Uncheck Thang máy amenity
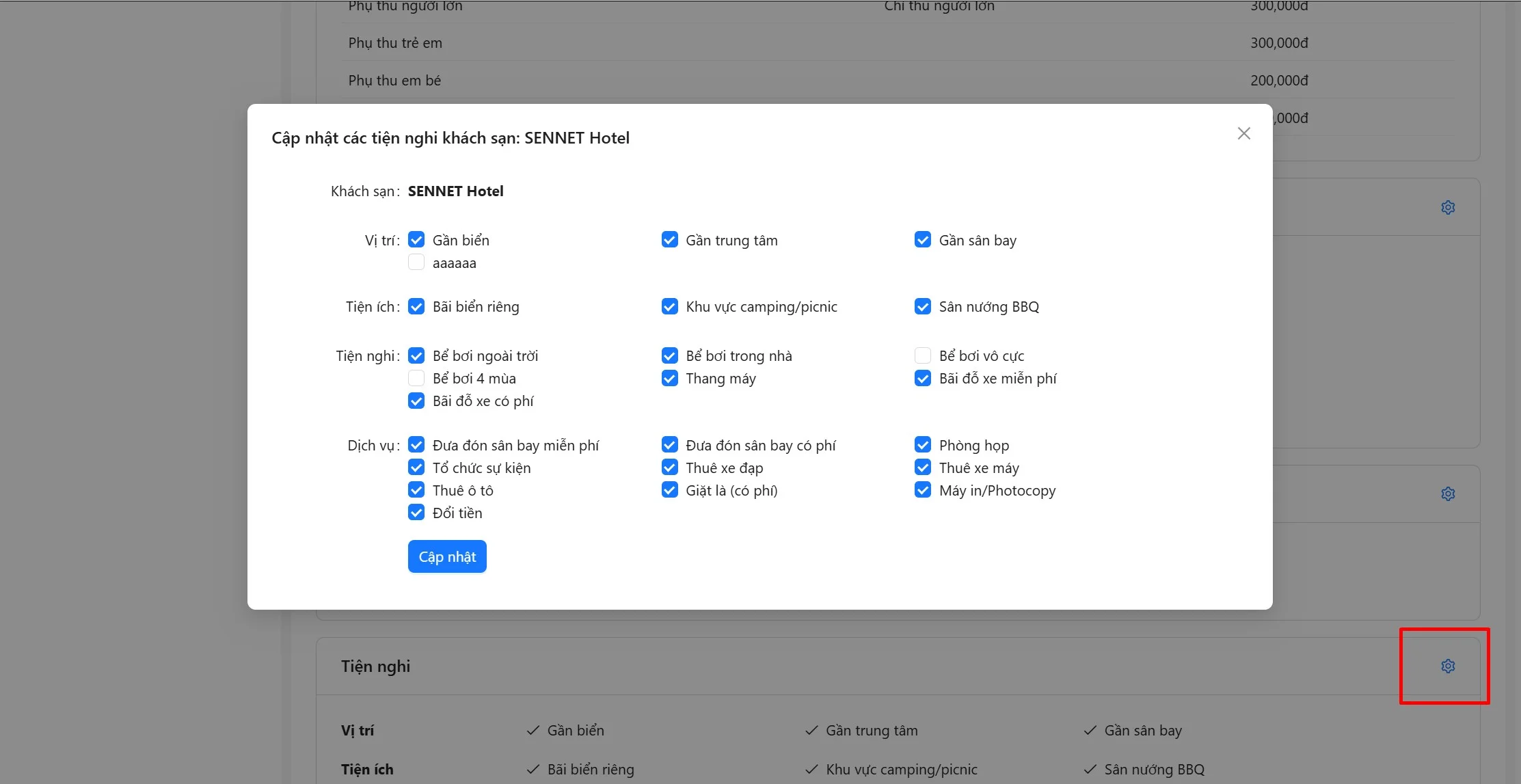The width and height of the screenshot is (1521, 784). point(669,378)
